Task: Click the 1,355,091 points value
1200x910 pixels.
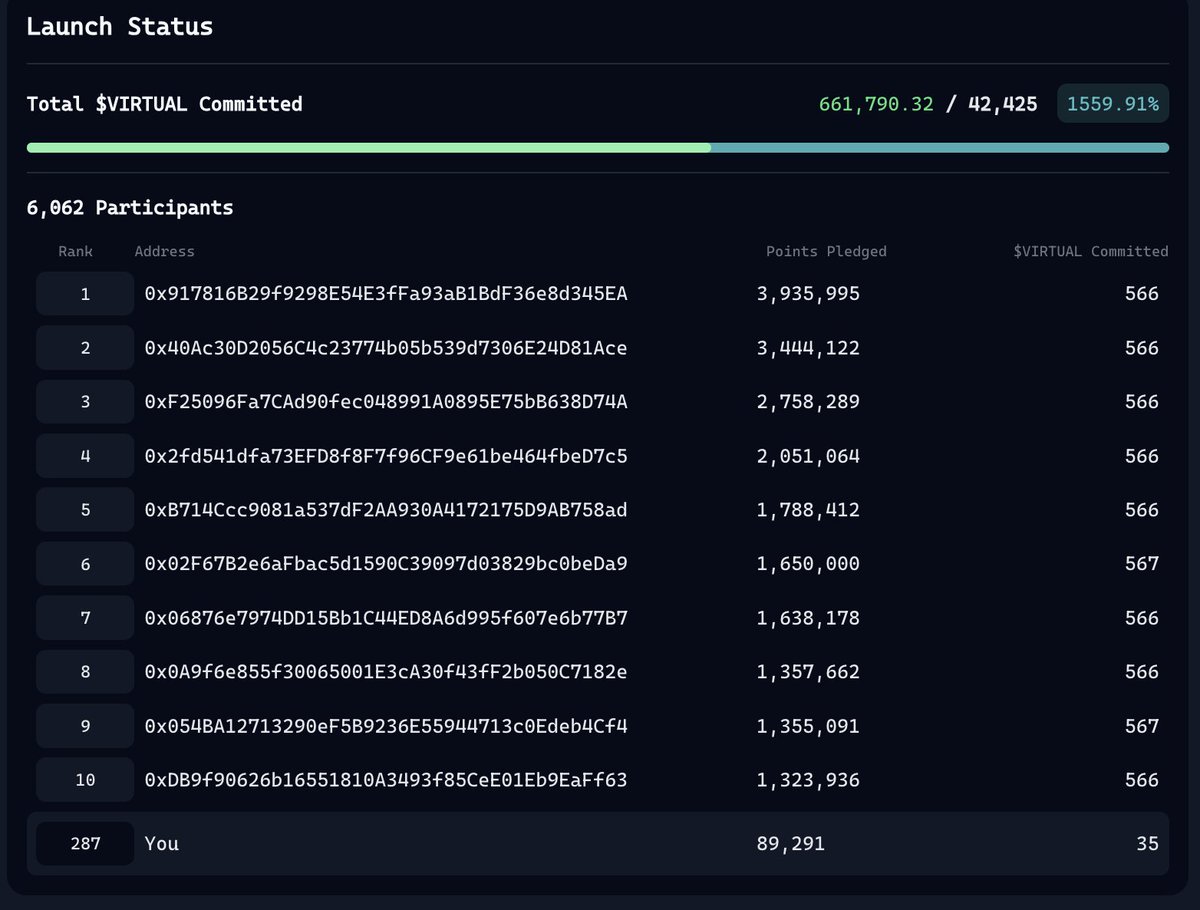Action: (x=808, y=726)
